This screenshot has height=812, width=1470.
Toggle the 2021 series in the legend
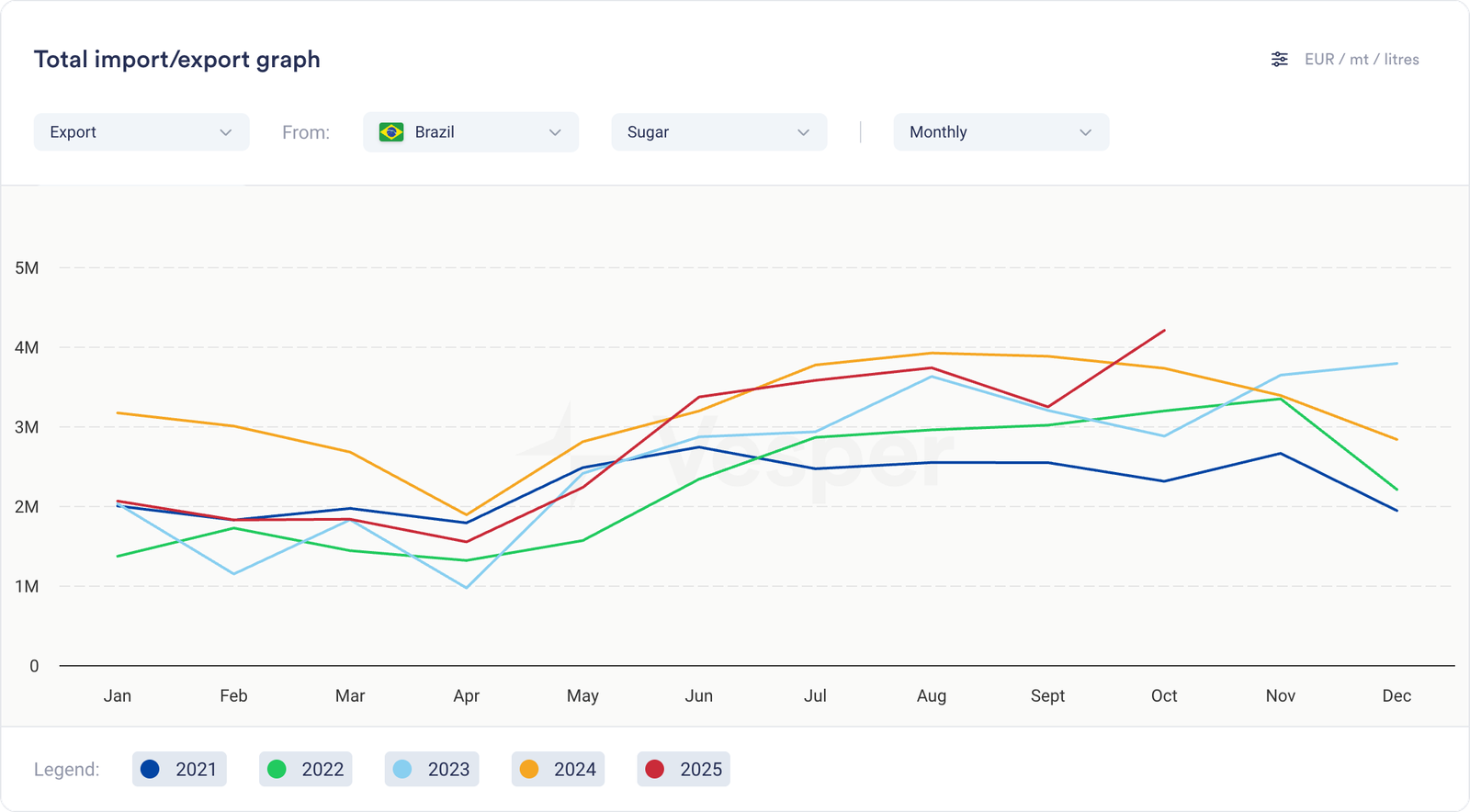tap(180, 769)
